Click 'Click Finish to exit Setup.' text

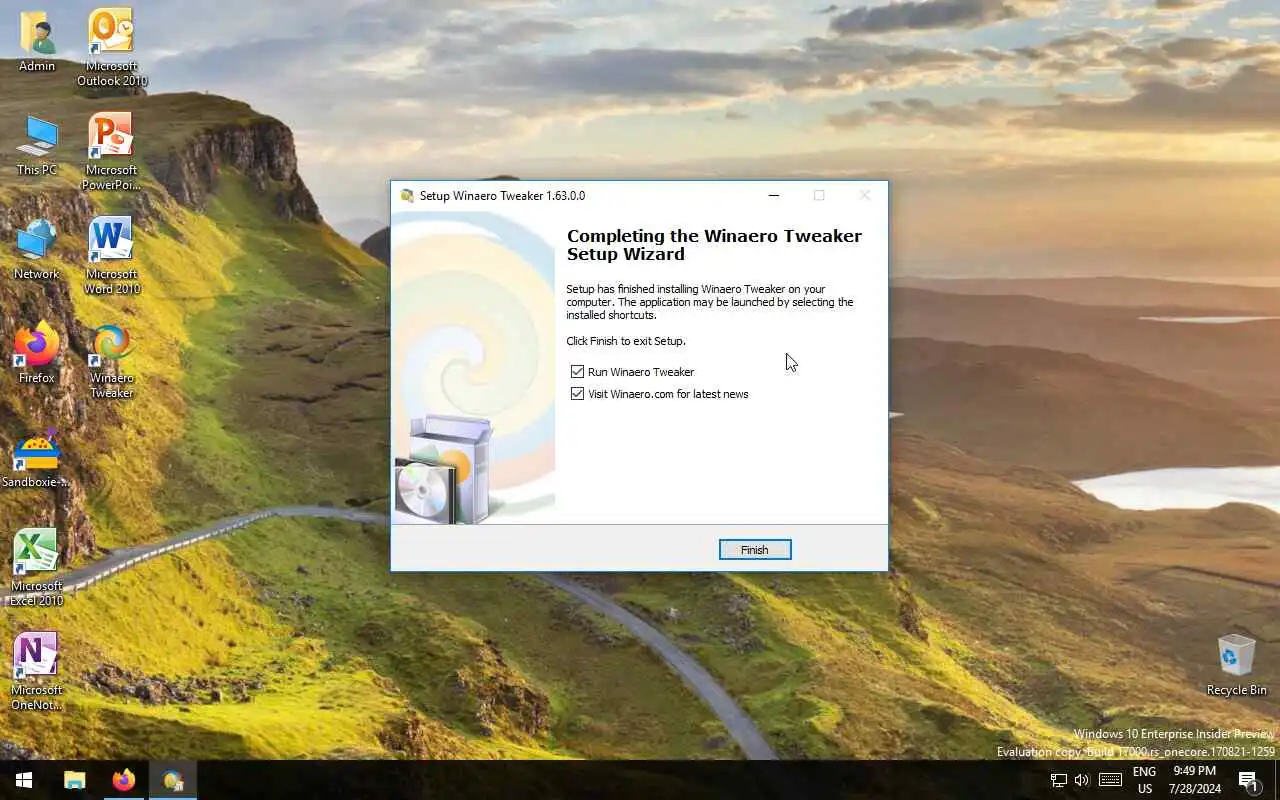[x=626, y=341]
